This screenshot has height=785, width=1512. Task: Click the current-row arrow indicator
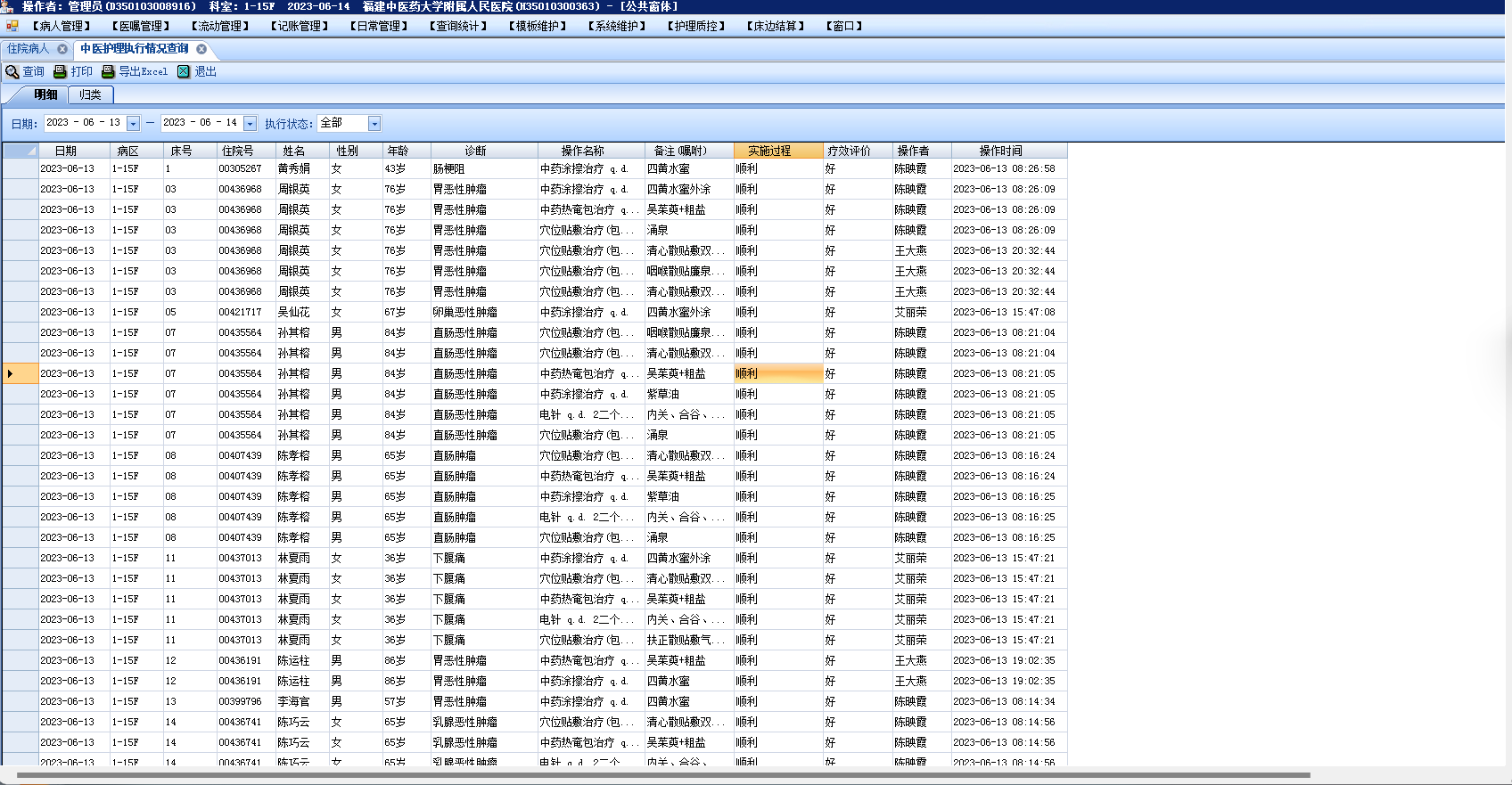coord(11,373)
